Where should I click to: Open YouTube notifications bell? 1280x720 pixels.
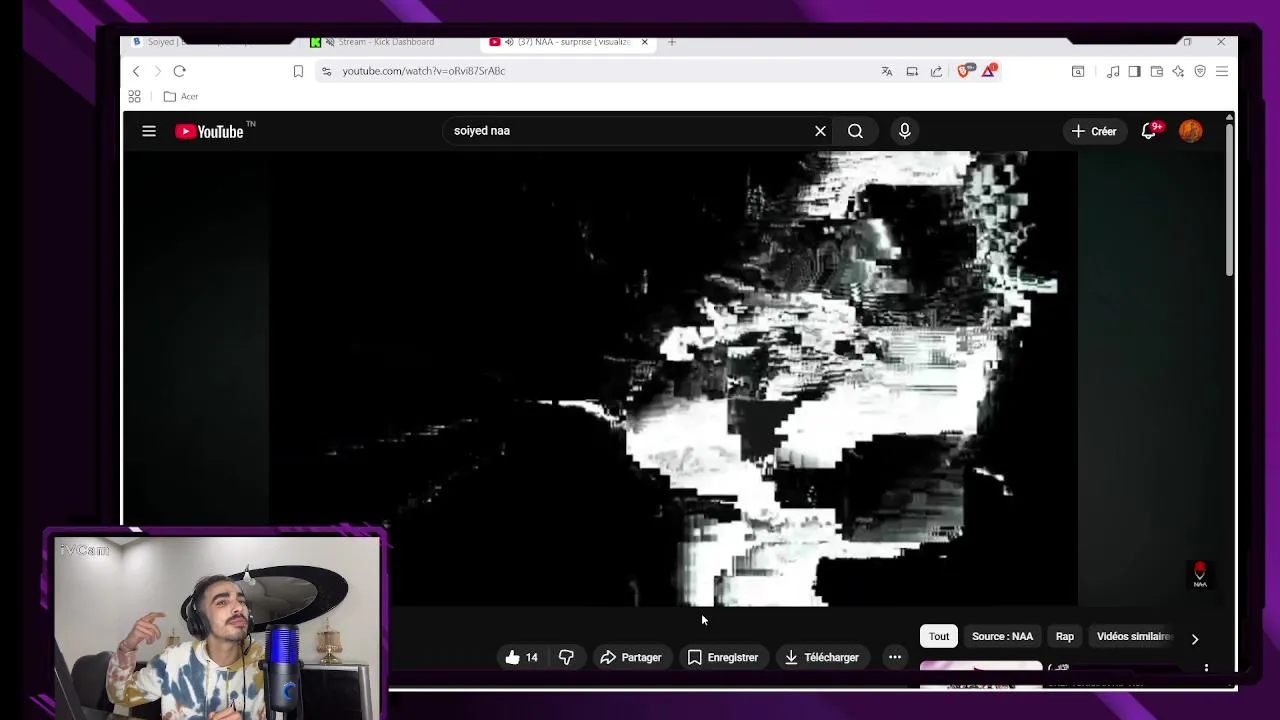tap(1149, 131)
